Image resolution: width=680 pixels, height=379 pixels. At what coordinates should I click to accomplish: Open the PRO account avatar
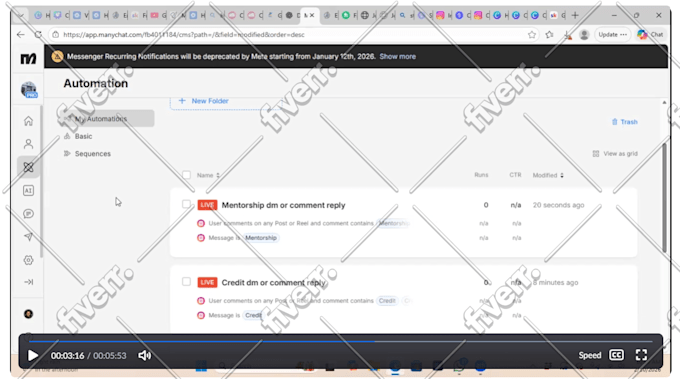tap(29, 90)
